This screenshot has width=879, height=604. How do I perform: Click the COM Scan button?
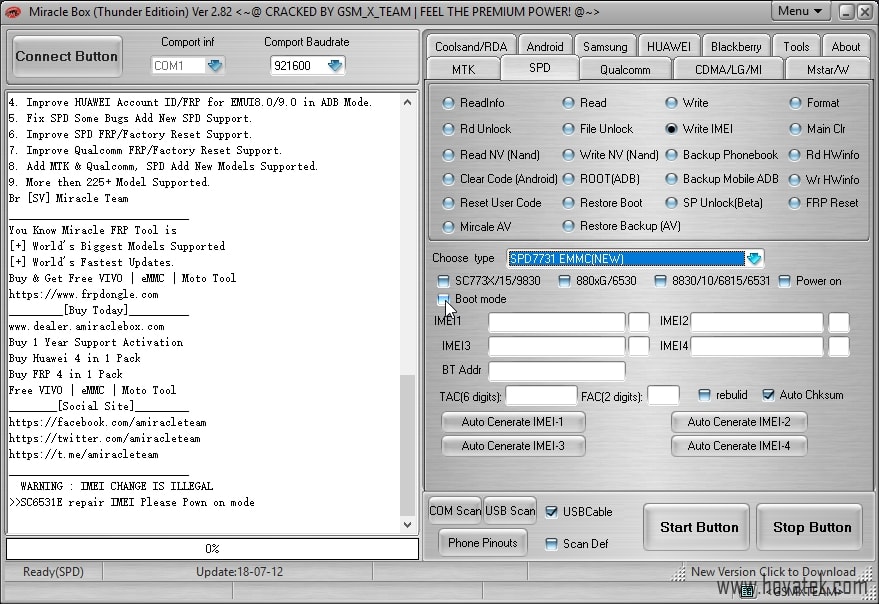coord(455,511)
